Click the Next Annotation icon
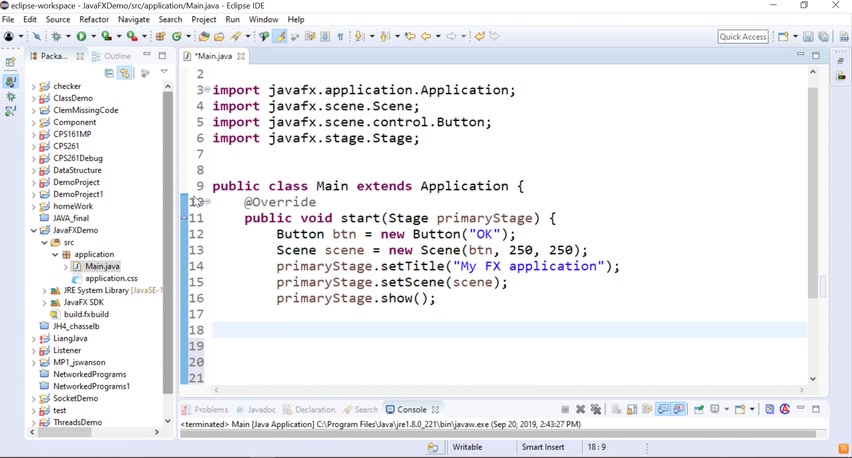Image resolution: width=852 pixels, height=458 pixels. point(359,36)
